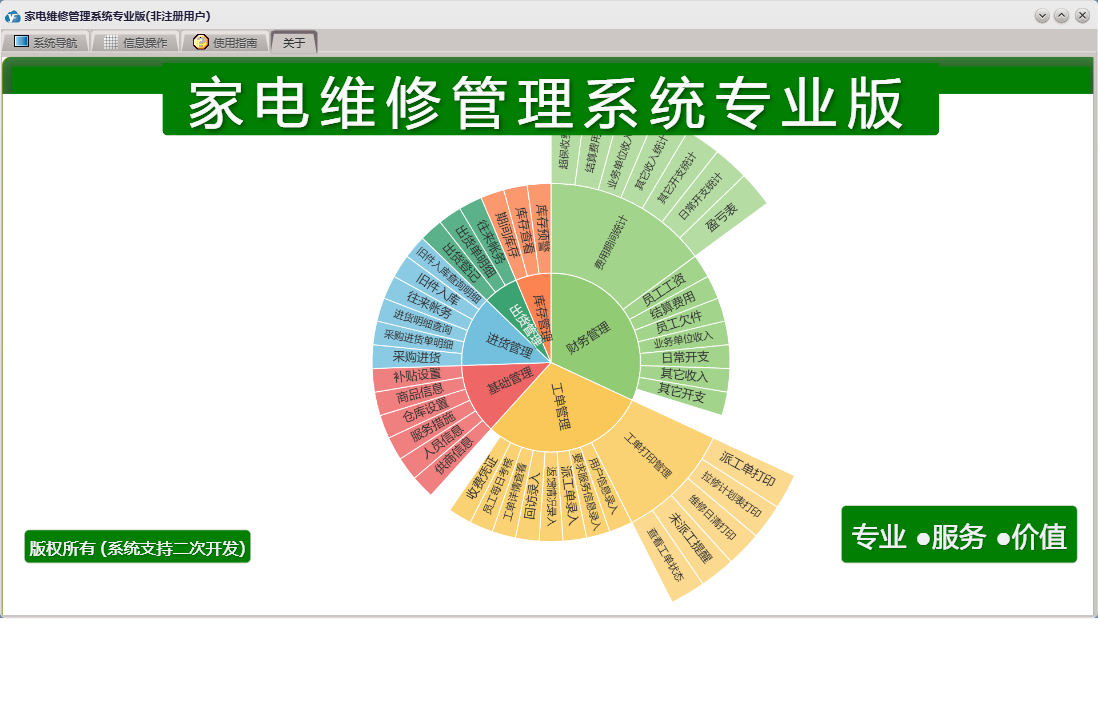
Task: Open the 其它开支 segment at ring bottom
Action: [x=681, y=392]
